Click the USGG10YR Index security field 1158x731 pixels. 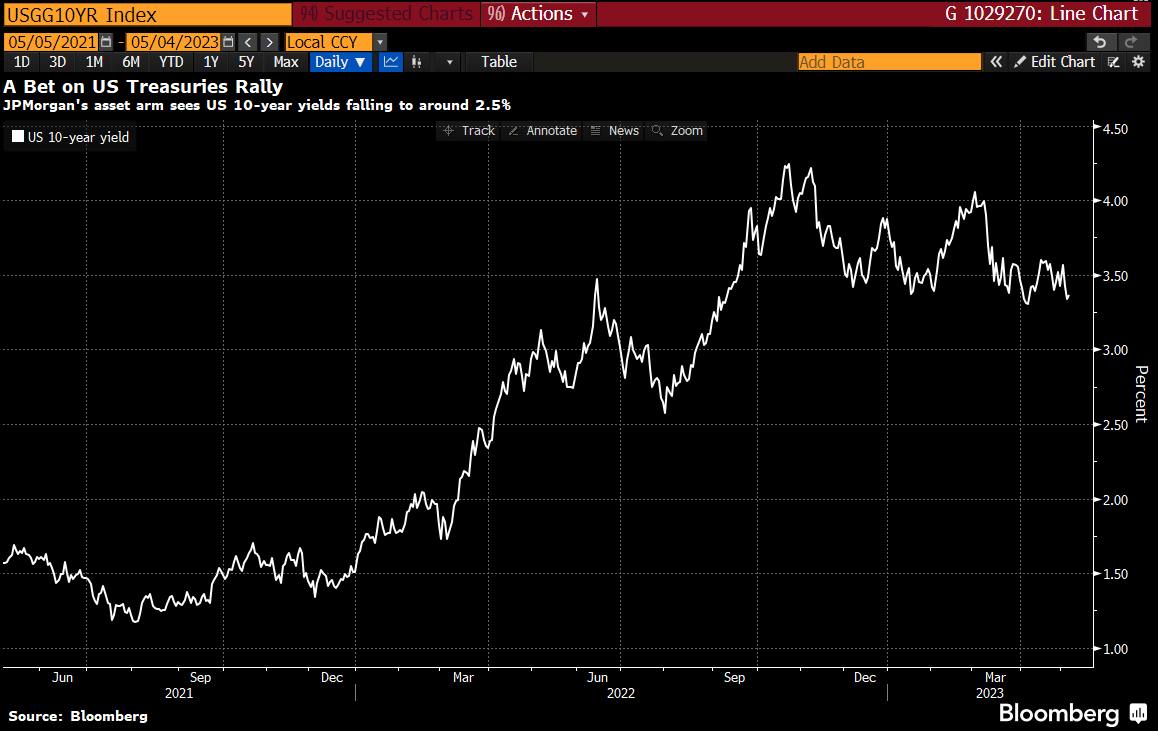coord(148,14)
